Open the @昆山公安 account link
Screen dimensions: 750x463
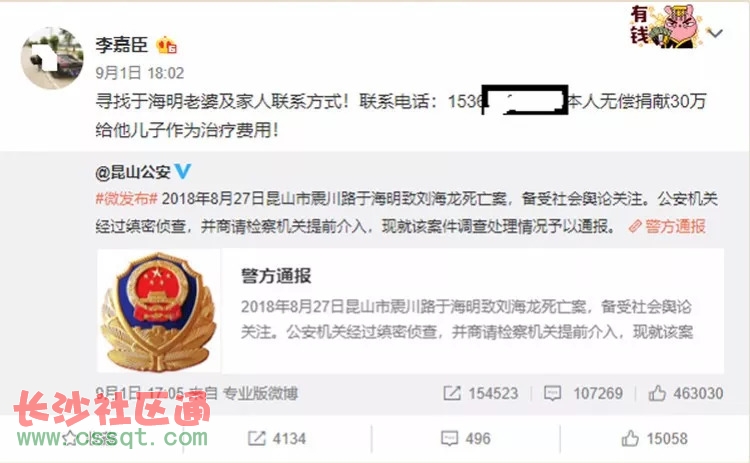tap(132, 172)
